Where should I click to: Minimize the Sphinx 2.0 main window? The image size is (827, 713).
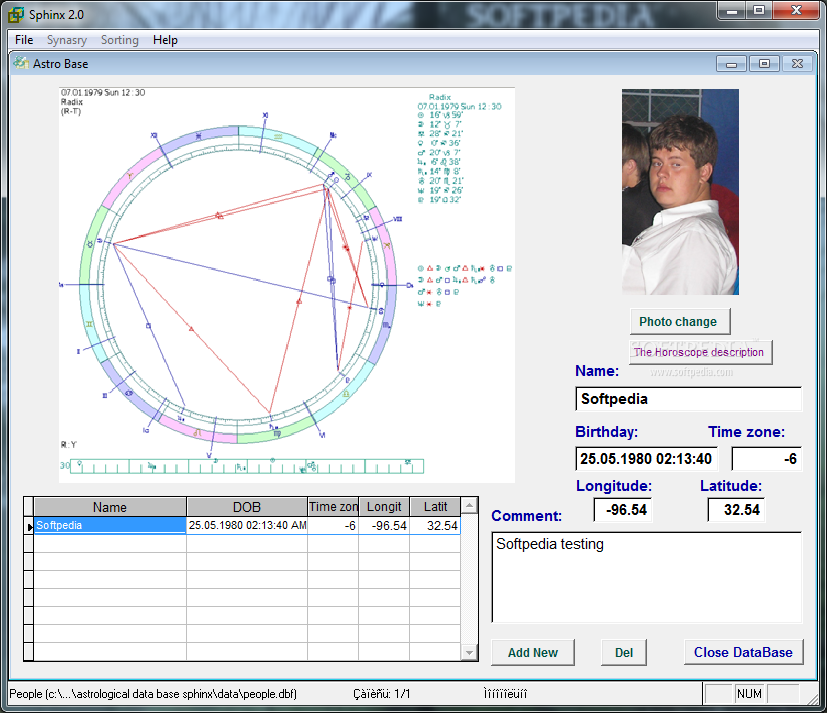[732, 11]
